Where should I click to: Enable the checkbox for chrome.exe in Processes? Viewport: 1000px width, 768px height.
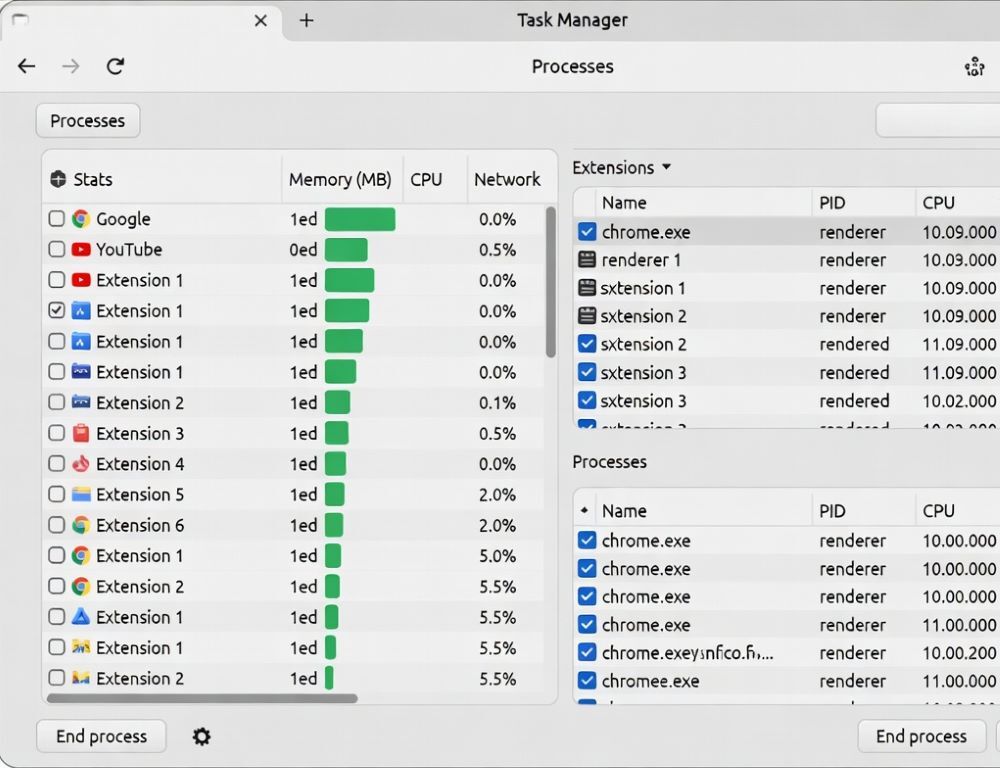pos(587,540)
